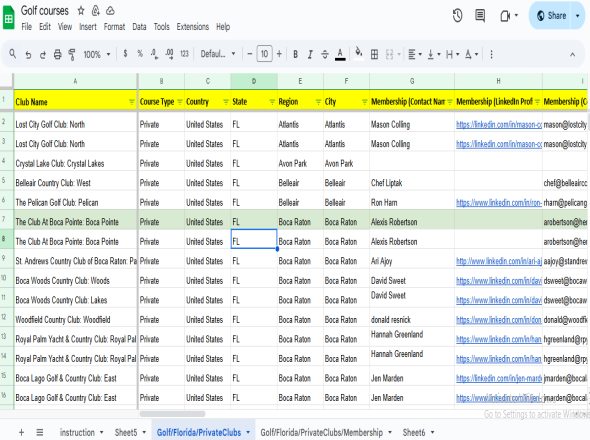
Task: Click the Share button
Action: 550,15
